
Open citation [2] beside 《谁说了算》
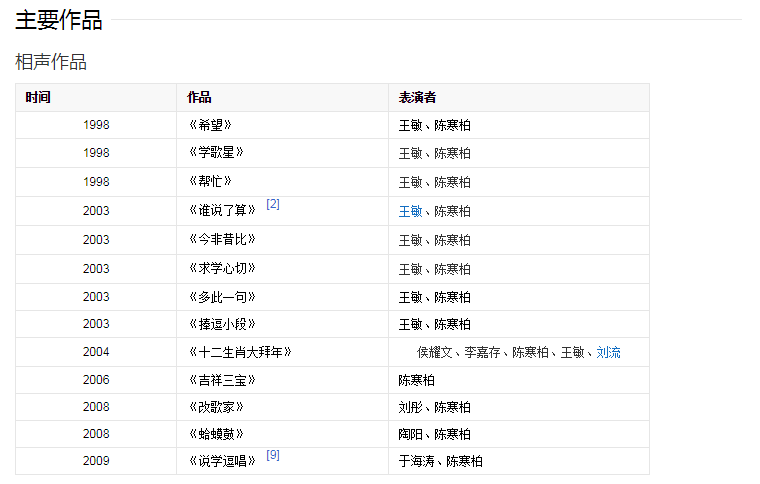click(273, 204)
